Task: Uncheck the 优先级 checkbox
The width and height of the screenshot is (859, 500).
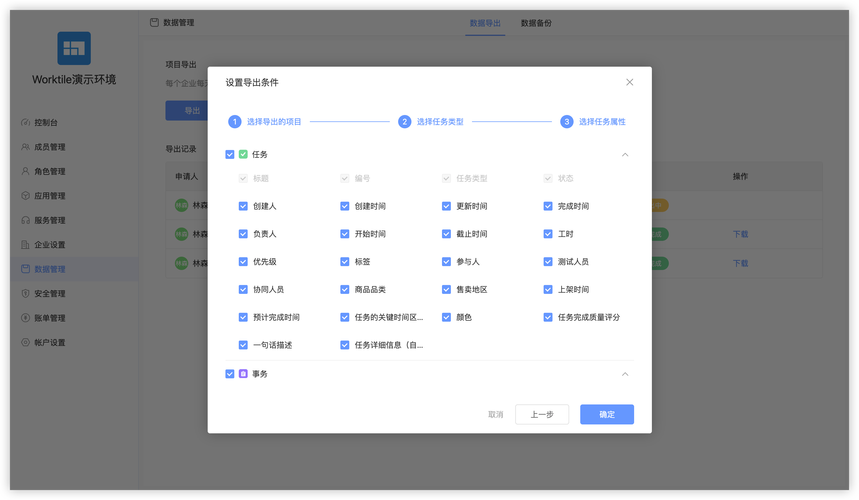Action: tap(243, 262)
